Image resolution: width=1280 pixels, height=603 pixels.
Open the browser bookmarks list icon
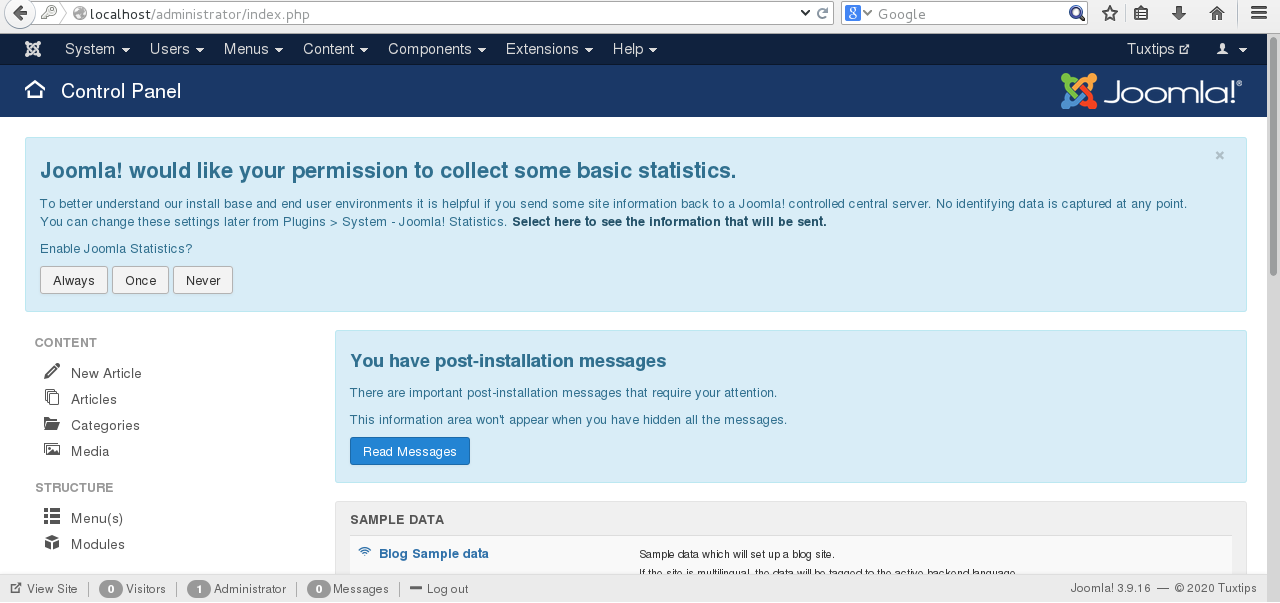coord(1141,13)
